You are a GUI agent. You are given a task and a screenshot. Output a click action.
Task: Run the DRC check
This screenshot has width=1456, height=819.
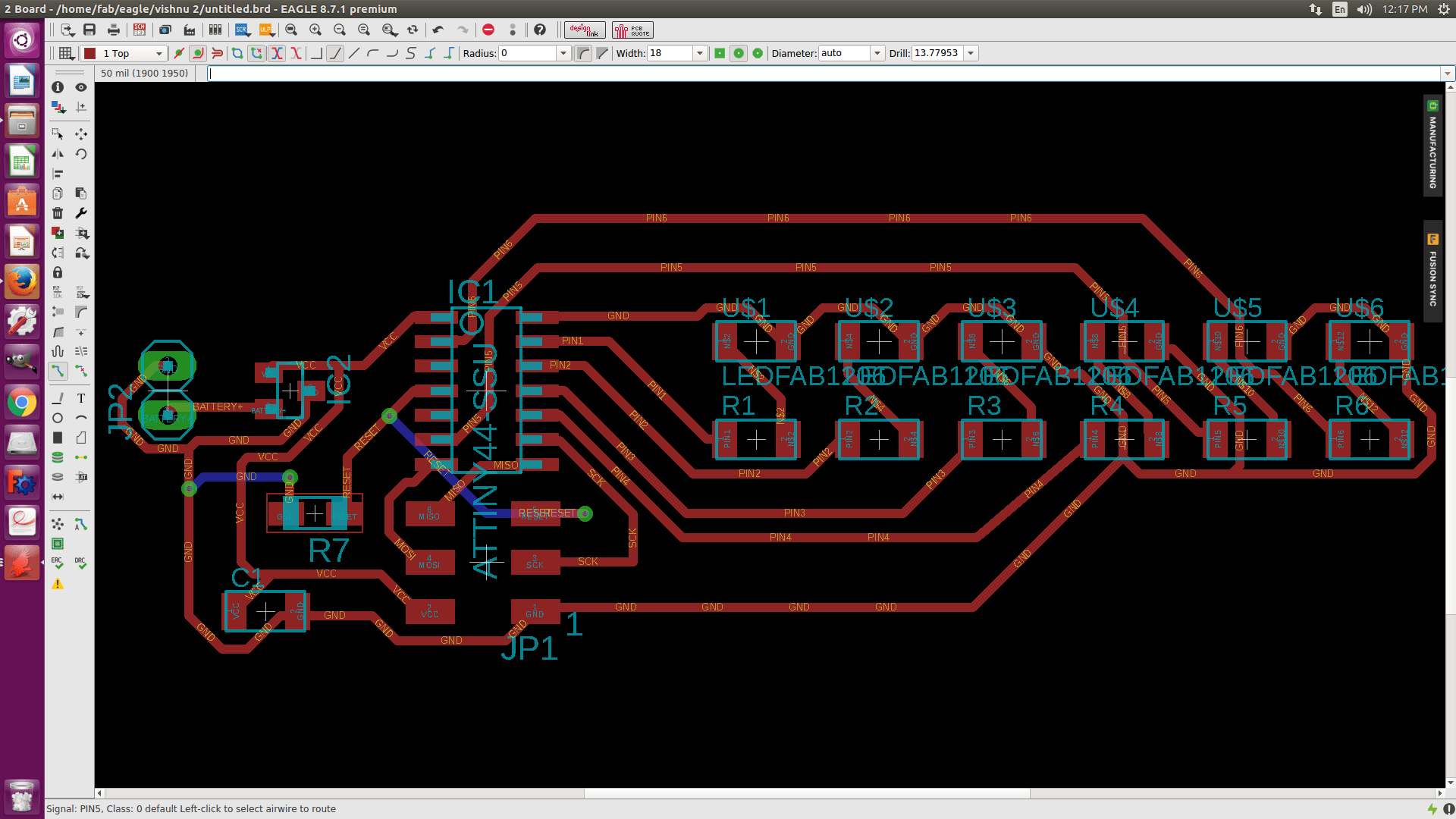(81, 563)
